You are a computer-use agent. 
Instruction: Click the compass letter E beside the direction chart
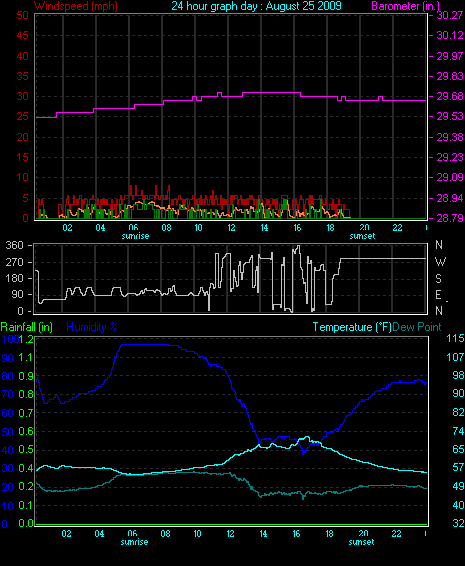point(438,295)
